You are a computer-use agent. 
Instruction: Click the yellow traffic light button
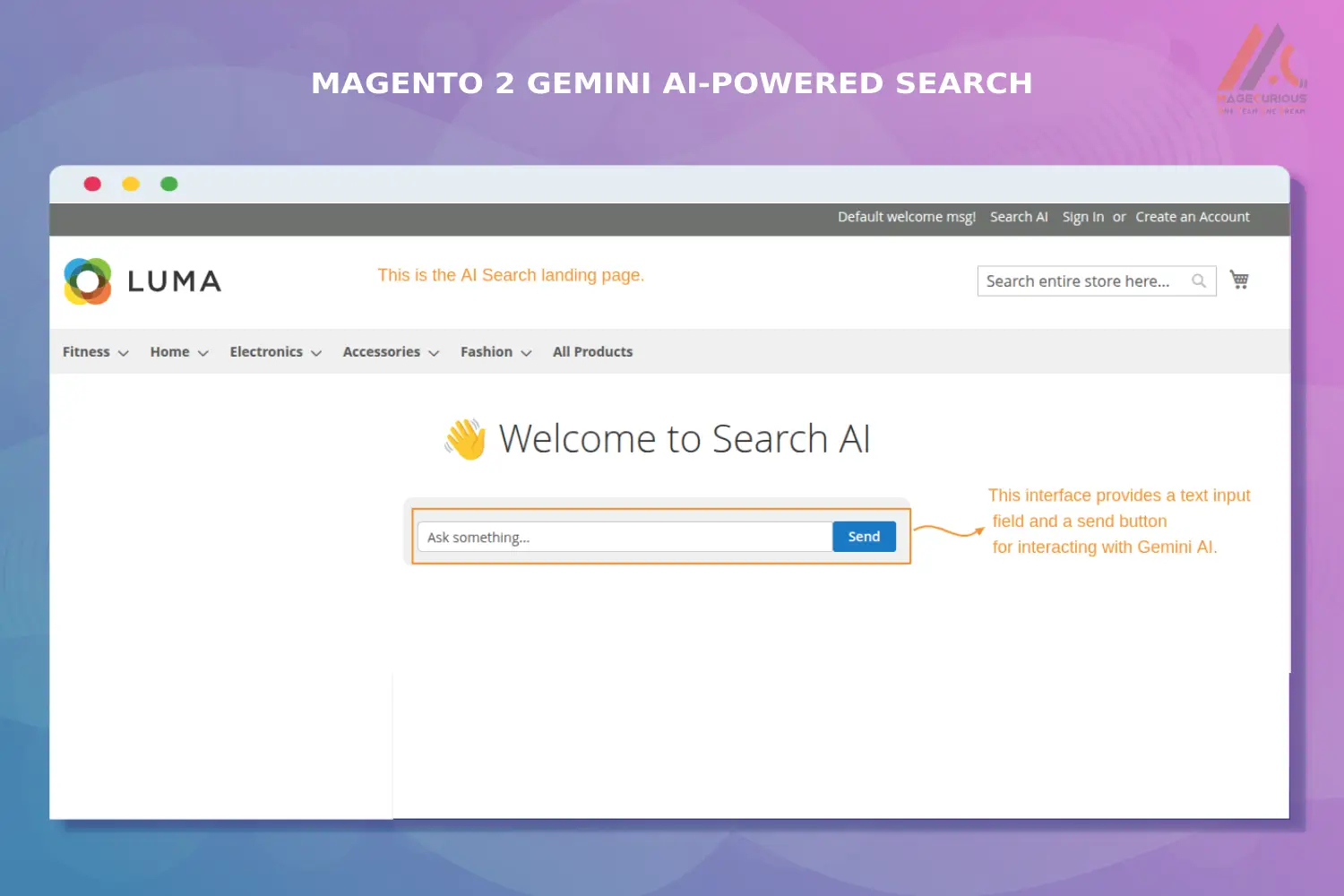tap(131, 184)
